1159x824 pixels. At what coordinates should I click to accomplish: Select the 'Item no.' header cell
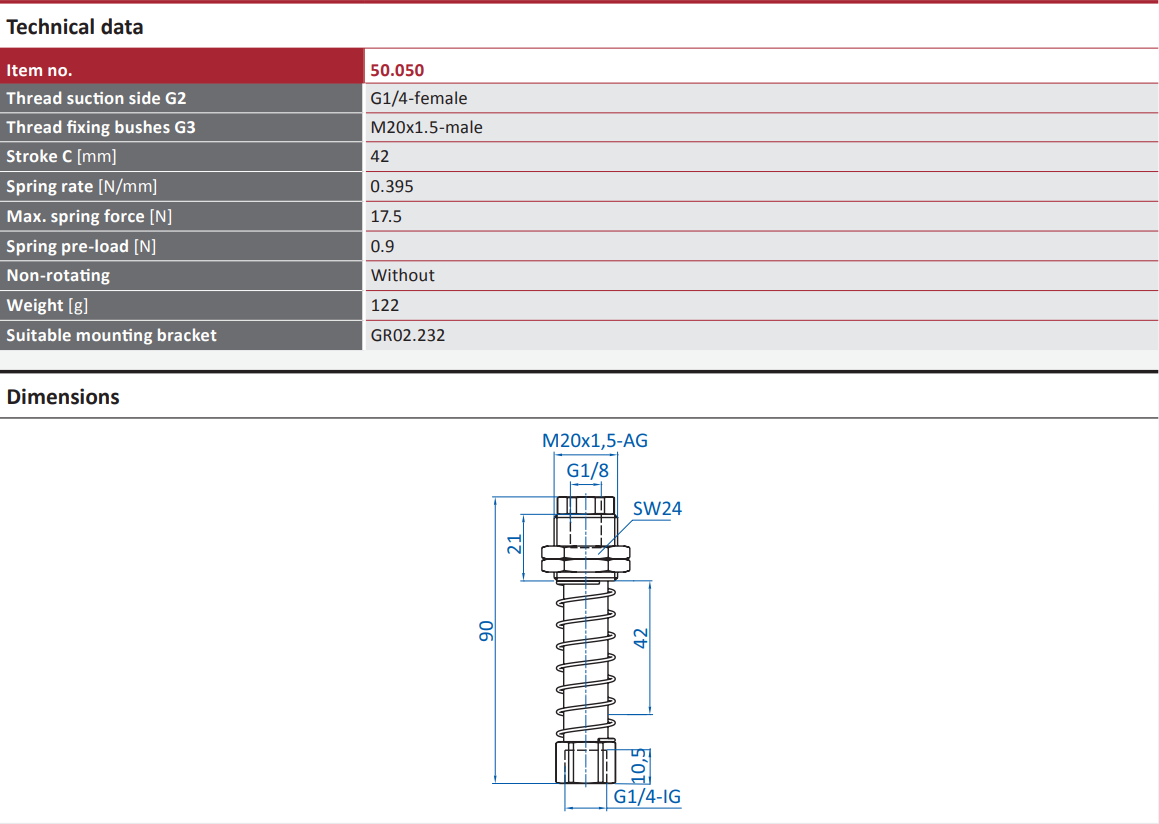tap(181, 67)
